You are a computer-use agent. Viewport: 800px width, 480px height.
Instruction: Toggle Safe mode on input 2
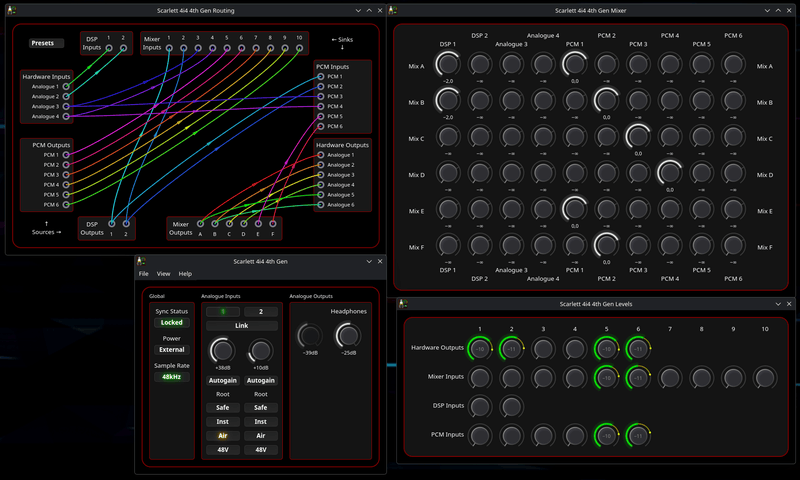click(261, 408)
